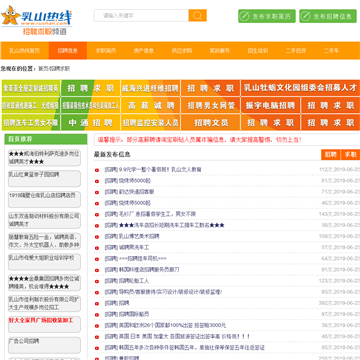This screenshot has height=360, width=360.
Task: Open sidebar item 1919隔壁仓库乳山店招聘店员
Action: click(44, 199)
